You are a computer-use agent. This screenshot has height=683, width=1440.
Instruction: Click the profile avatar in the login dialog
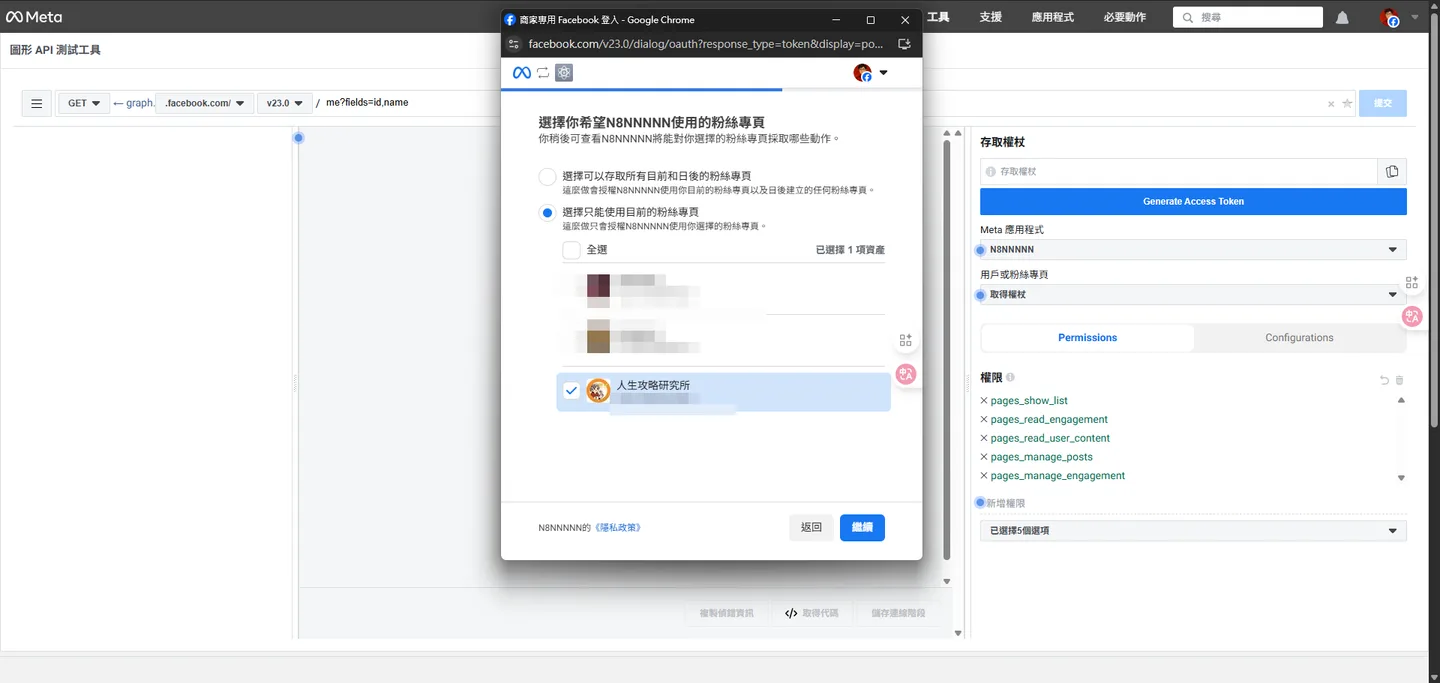(863, 72)
